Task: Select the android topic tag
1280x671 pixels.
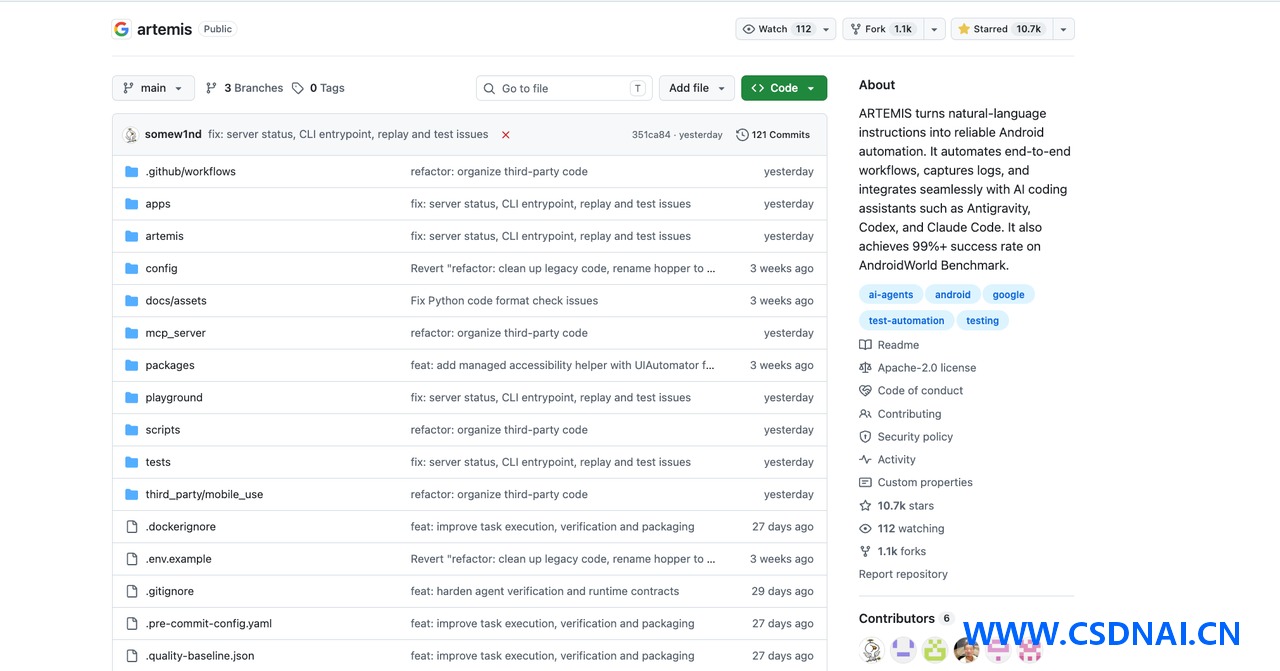Action: (x=953, y=295)
